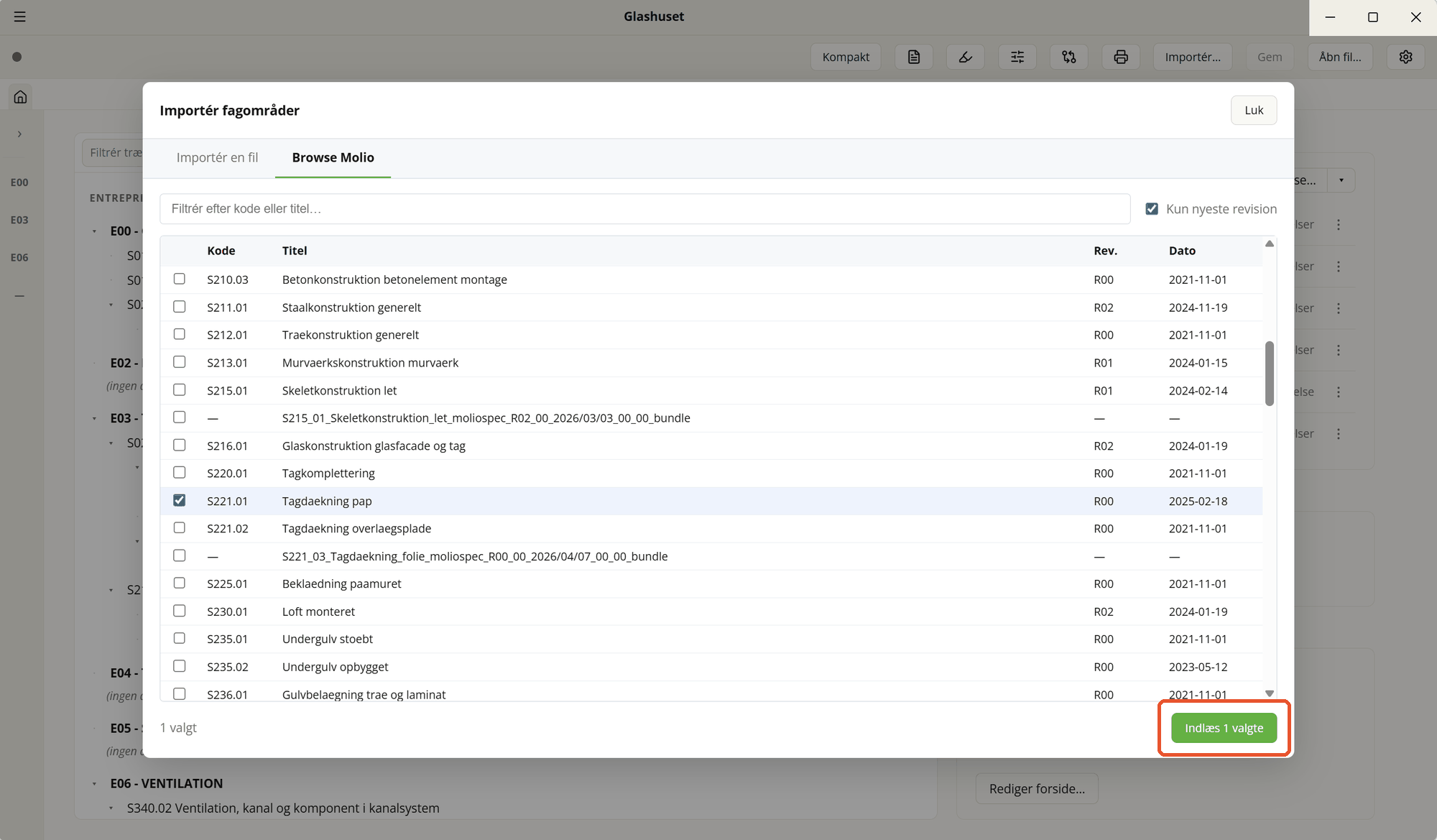Collapse the E06 - VENTILATION tree node
The image size is (1437, 840).
(94, 784)
